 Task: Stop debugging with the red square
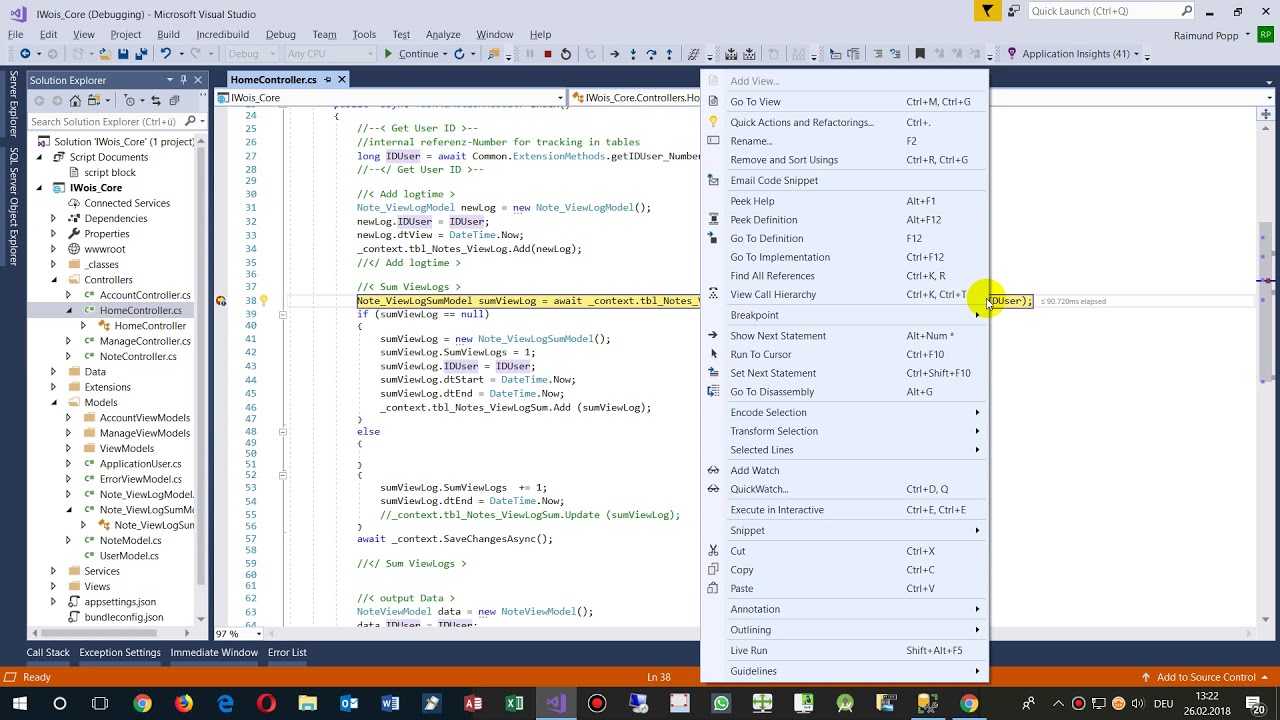[547, 54]
